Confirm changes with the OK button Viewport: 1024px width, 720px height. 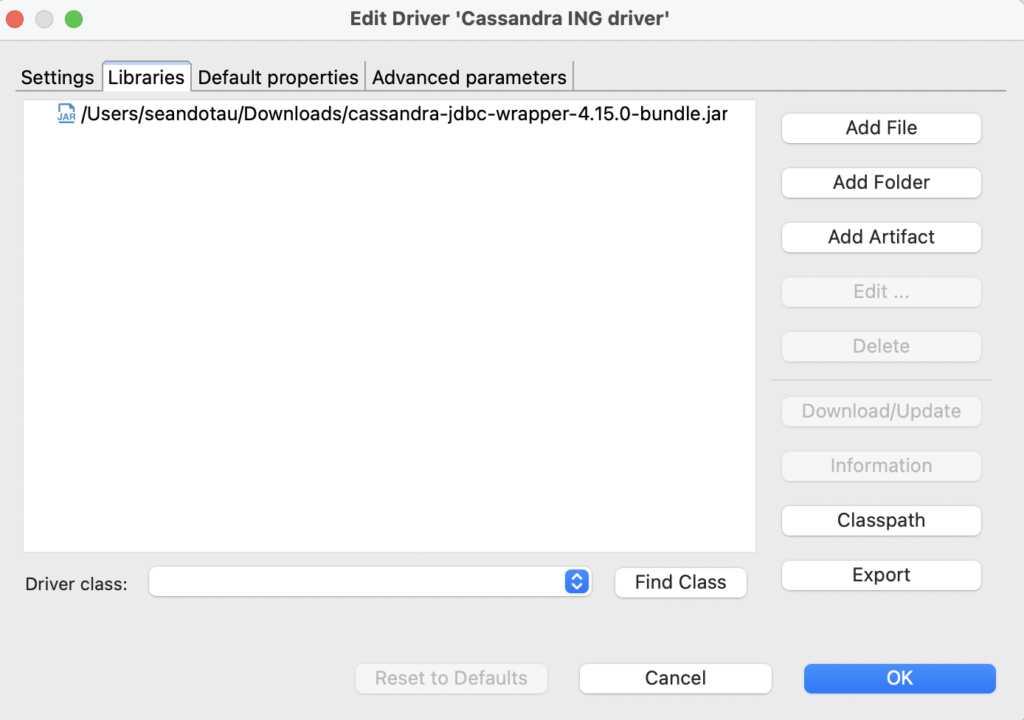coord(899,678)
